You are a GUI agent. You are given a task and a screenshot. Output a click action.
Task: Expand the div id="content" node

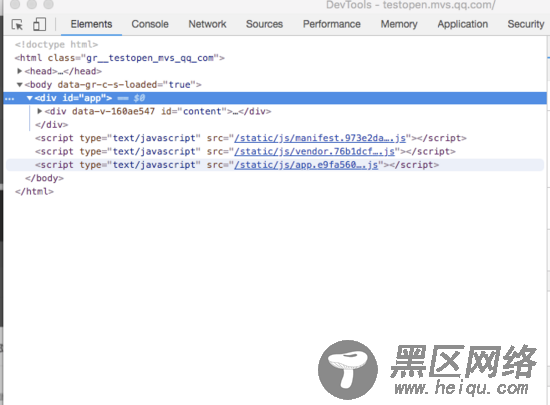tap(40, 111)
